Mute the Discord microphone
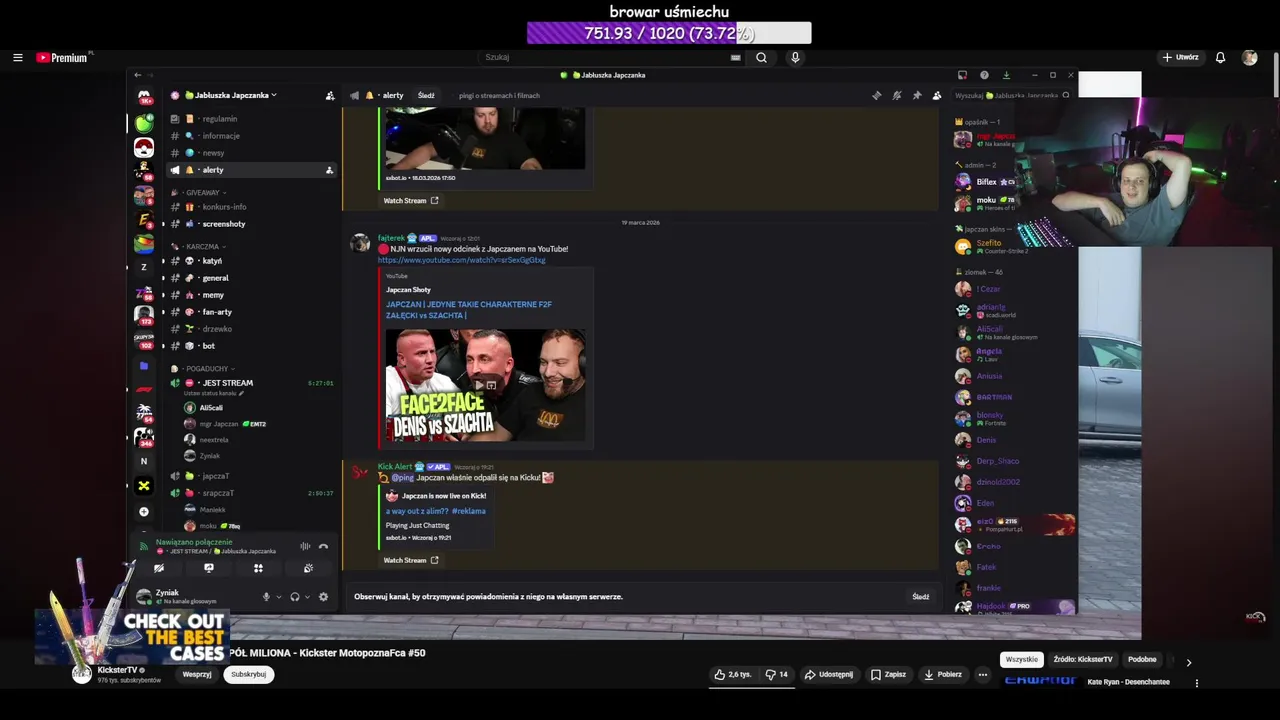This screenshot has height=720, width=1280. (x=266, y=597)
